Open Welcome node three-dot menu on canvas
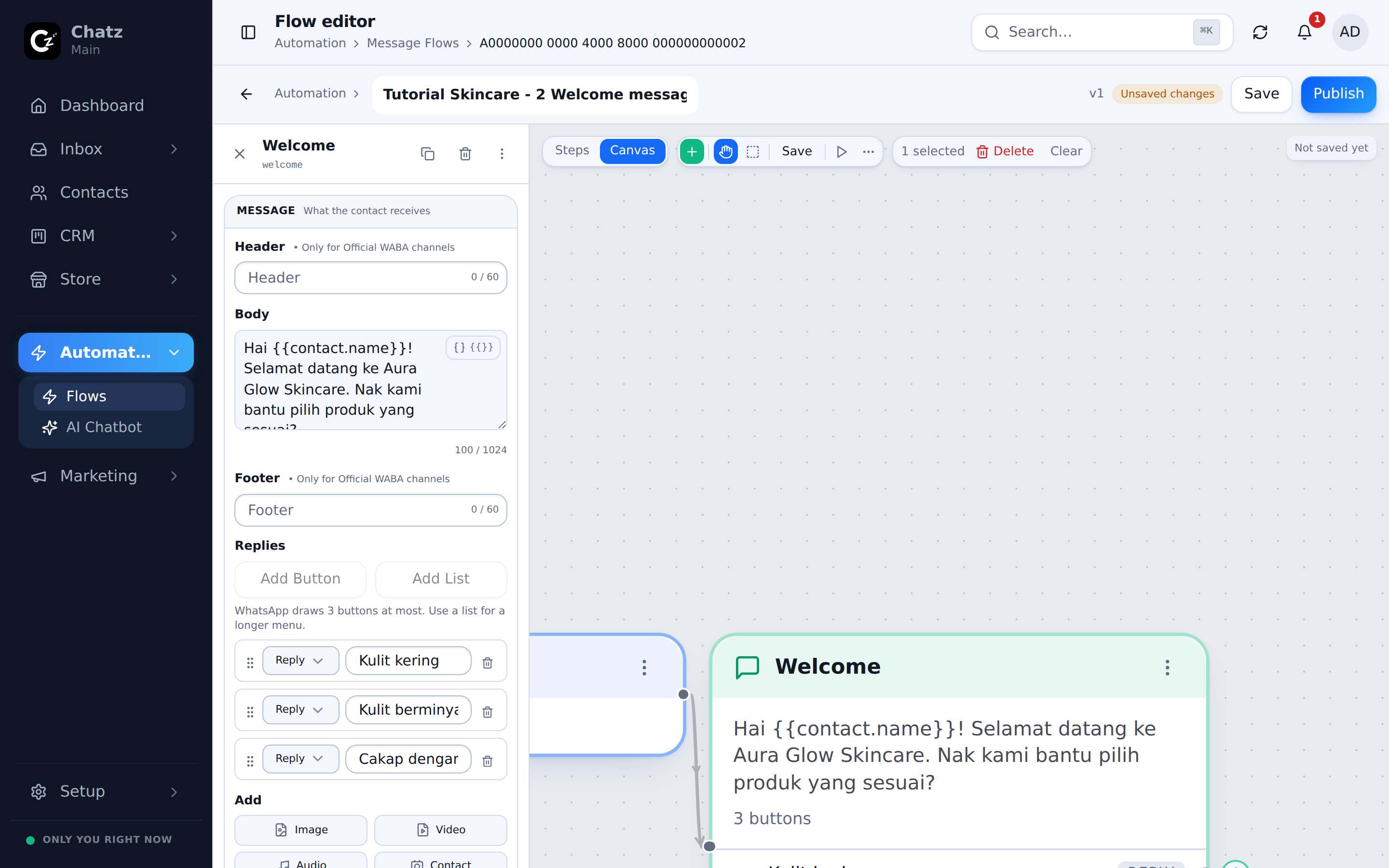 click(x=1167, y=667)
